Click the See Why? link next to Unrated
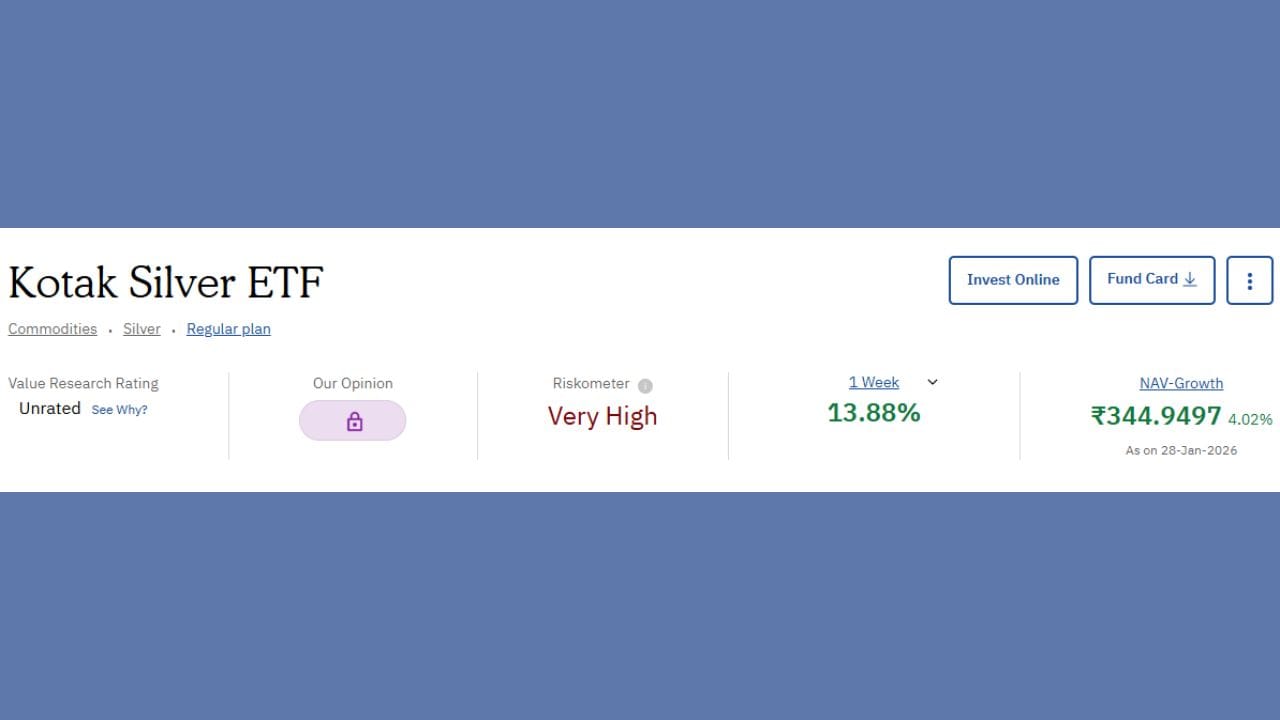 (x=119, y=409)
